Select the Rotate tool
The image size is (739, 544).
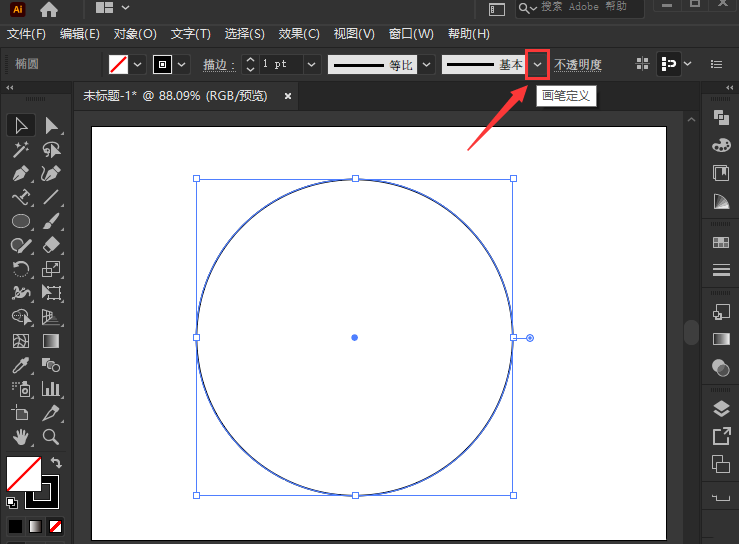point(20,269)
